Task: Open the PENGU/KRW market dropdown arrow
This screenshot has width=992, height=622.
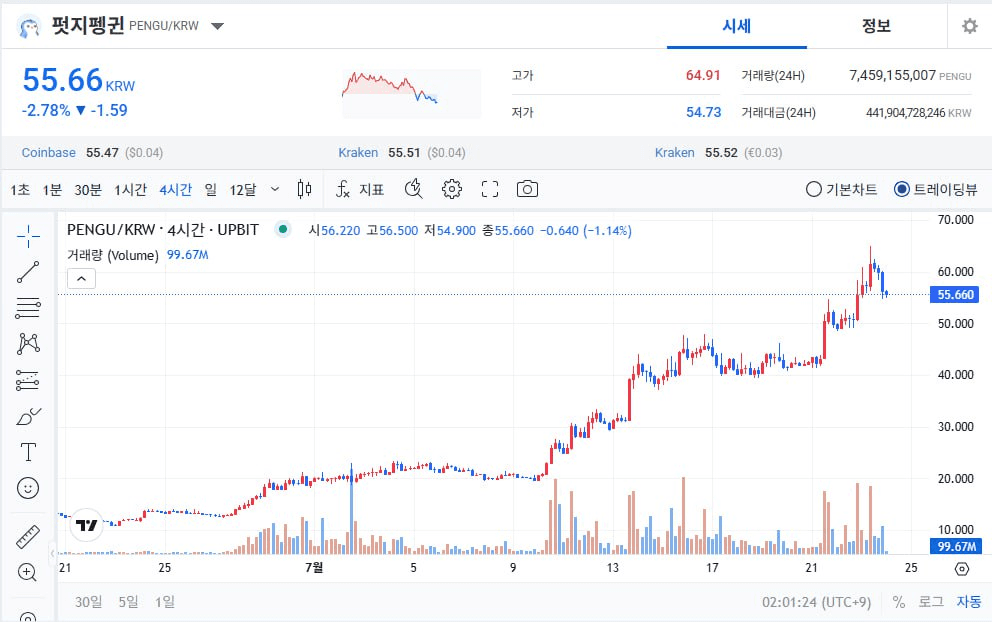Action: pyautogui.click(x=217, y=26)
